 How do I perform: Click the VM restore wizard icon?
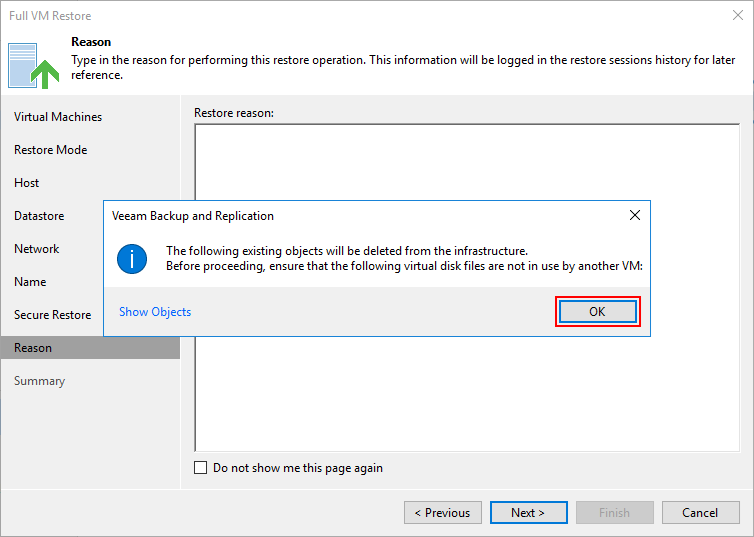[x=34, y=65]
